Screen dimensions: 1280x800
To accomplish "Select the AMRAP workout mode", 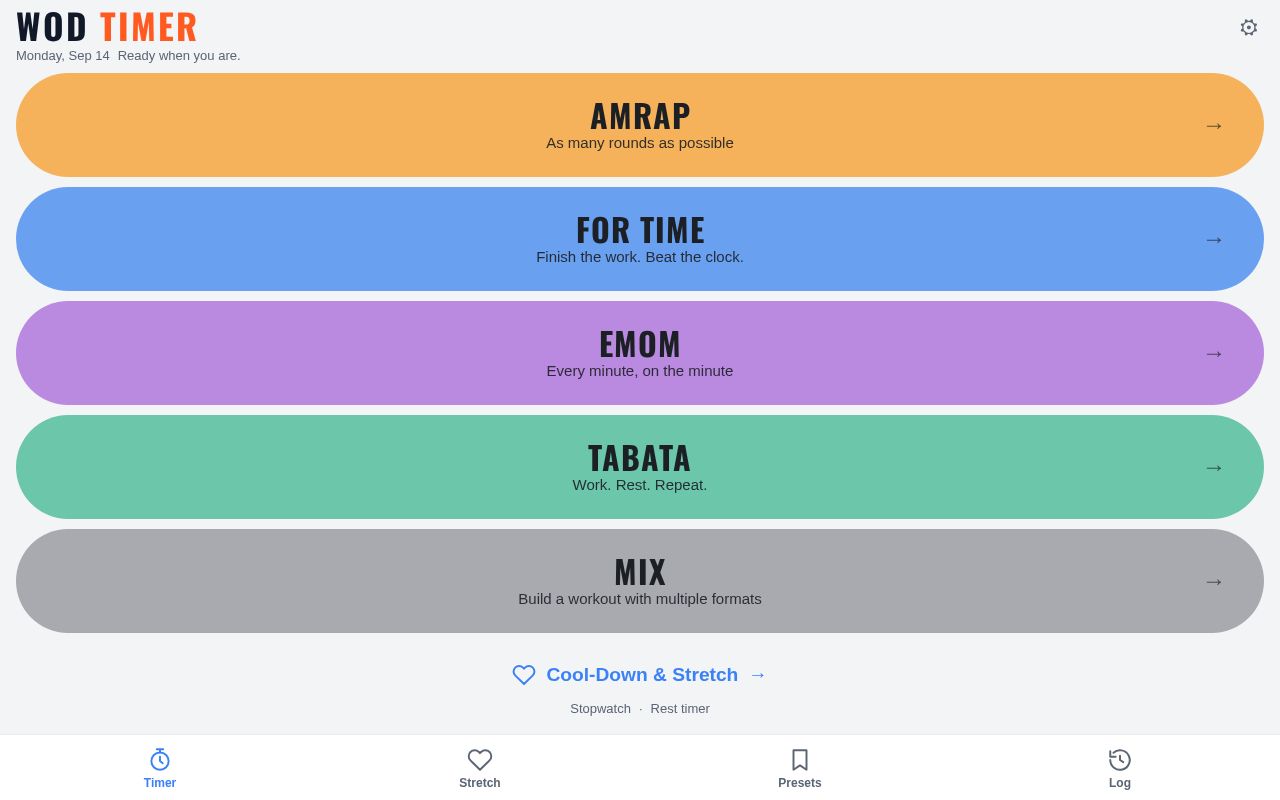I will 640,125.
